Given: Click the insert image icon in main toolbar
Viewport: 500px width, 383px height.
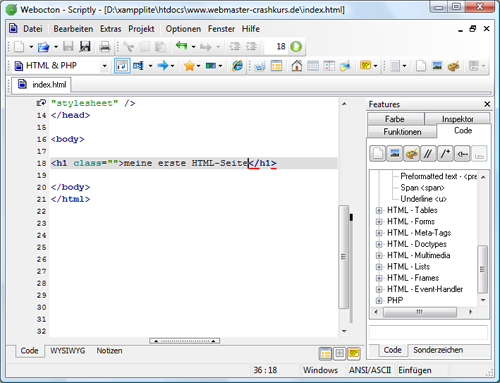Looking at the screenshot, I should click(x=437, y=66).
